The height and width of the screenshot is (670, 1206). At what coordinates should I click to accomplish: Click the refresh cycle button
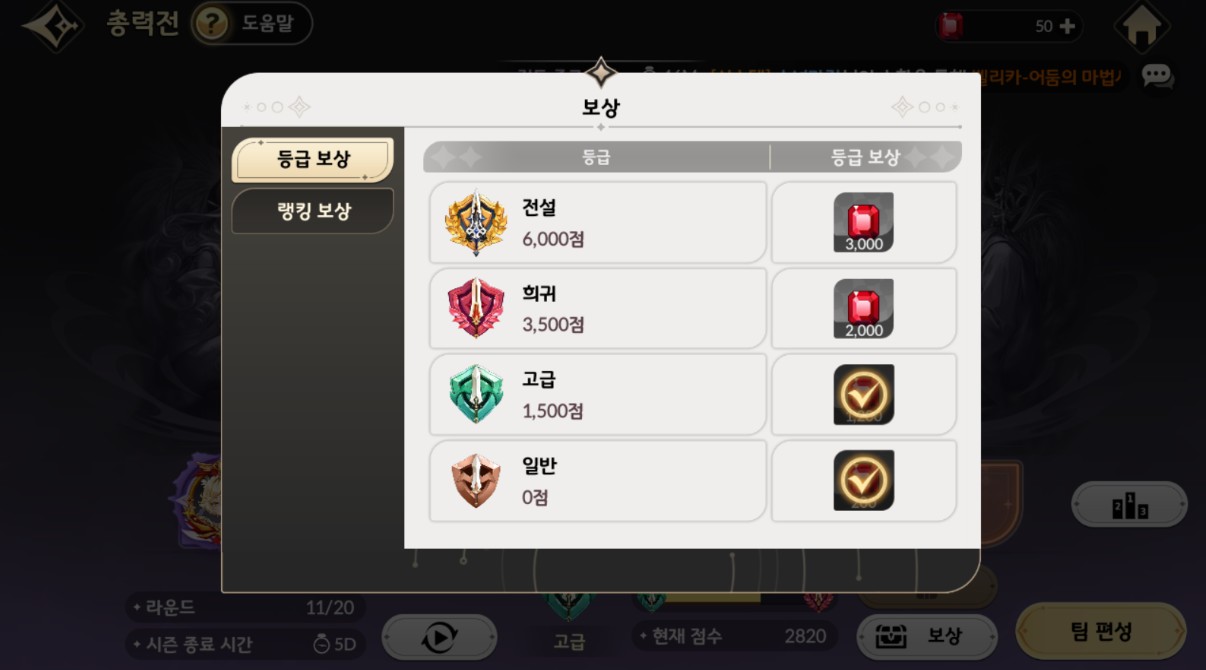click(439, 638)
